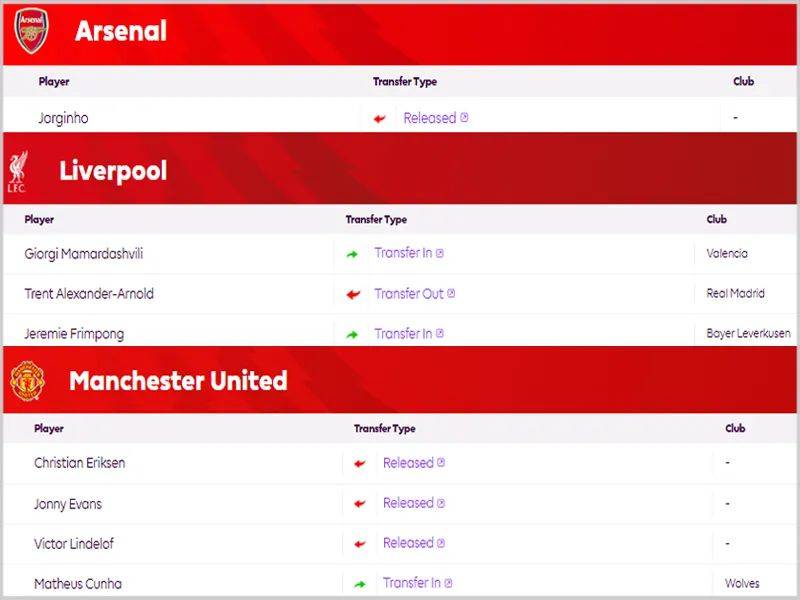Click green transfer-in arrow for Matheus Cunha
Image resolution: width=800 pixels, height=600 pixels.
(x=360, y=584)
